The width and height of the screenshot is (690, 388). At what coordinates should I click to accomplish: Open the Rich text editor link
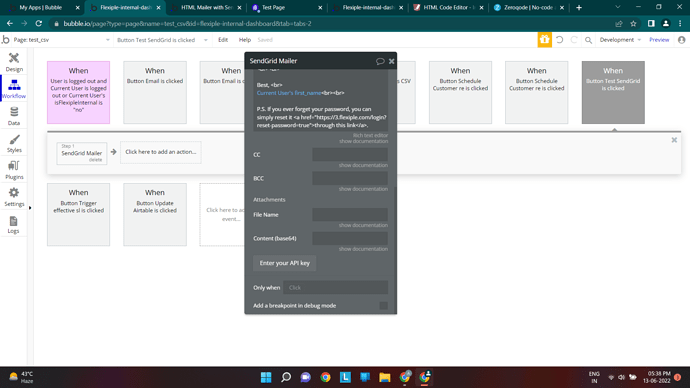pos(370,135)
